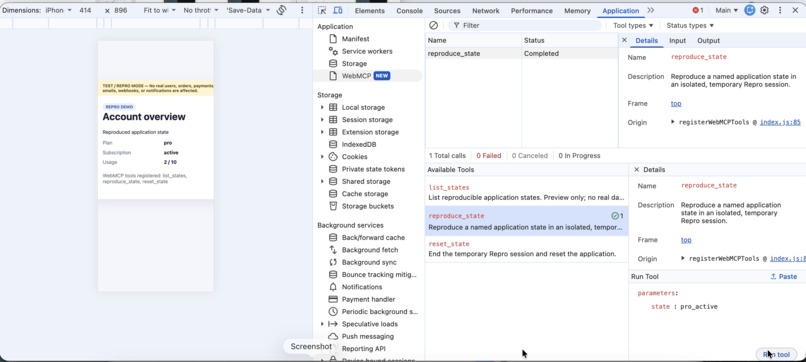Click the Background fetch arrows icon

point(333,250)
